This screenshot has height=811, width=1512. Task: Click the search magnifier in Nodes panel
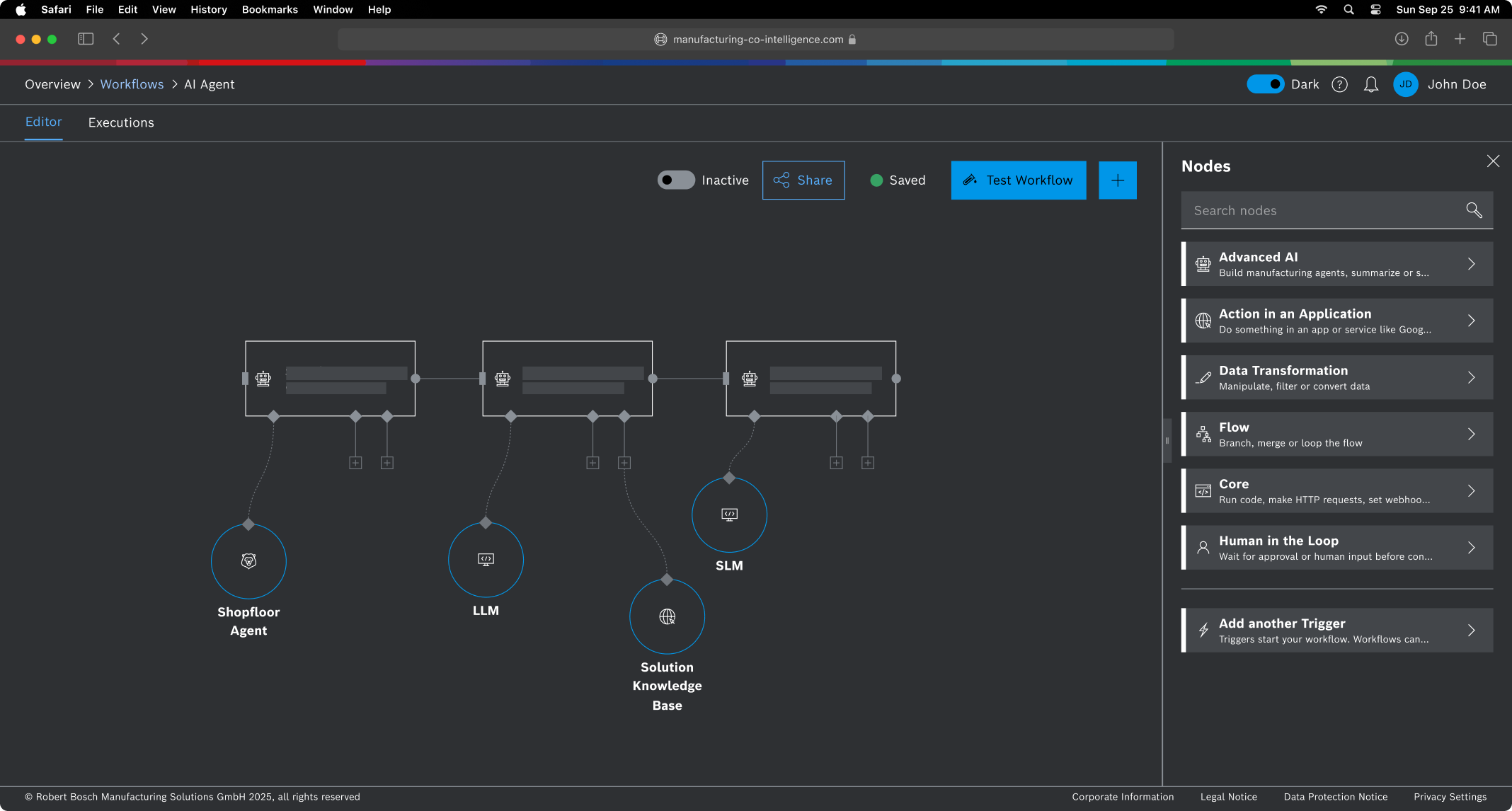(x=1474, y=210)
